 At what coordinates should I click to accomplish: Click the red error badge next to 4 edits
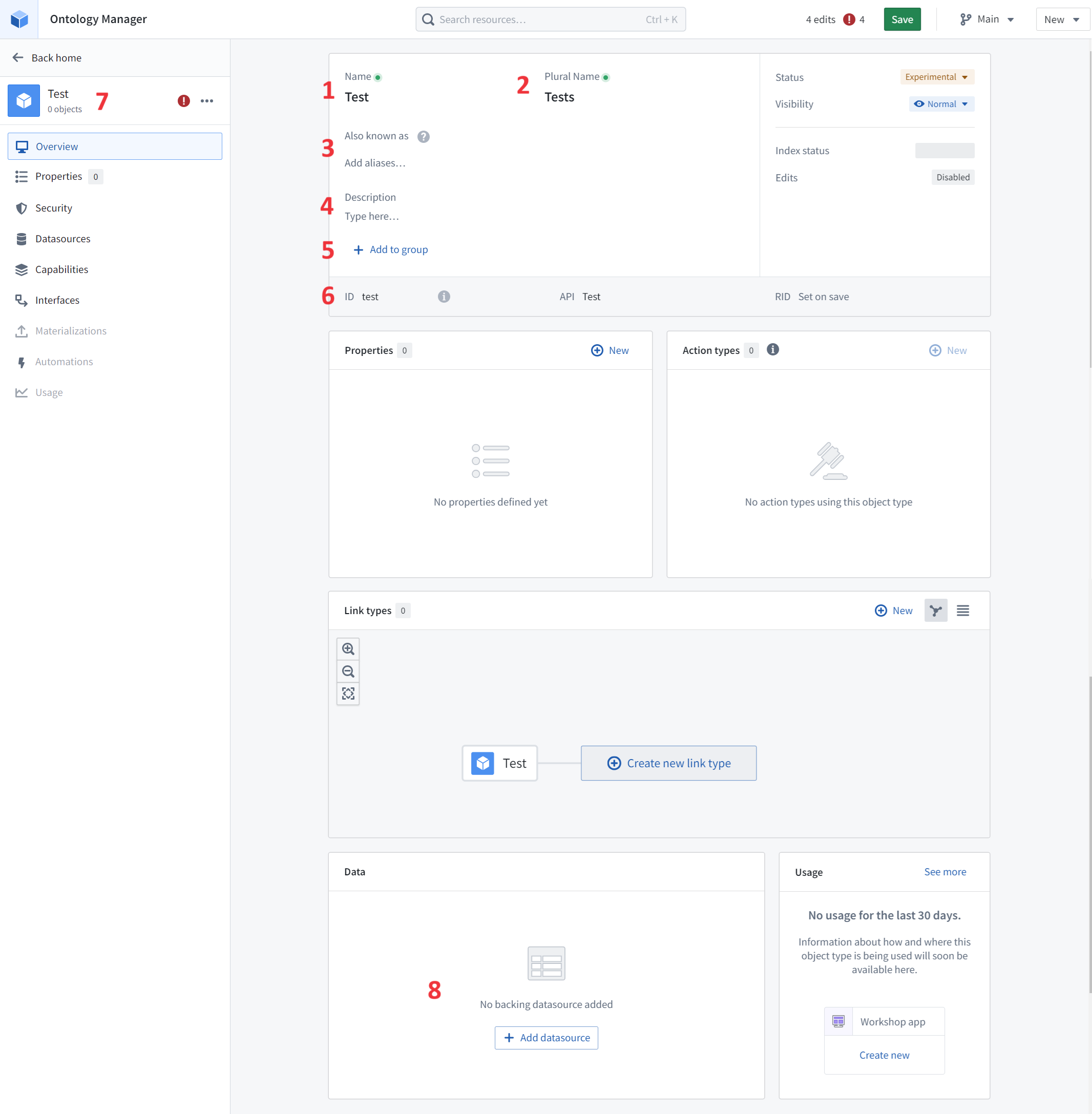pyautogui.click(x=849, y=19)
